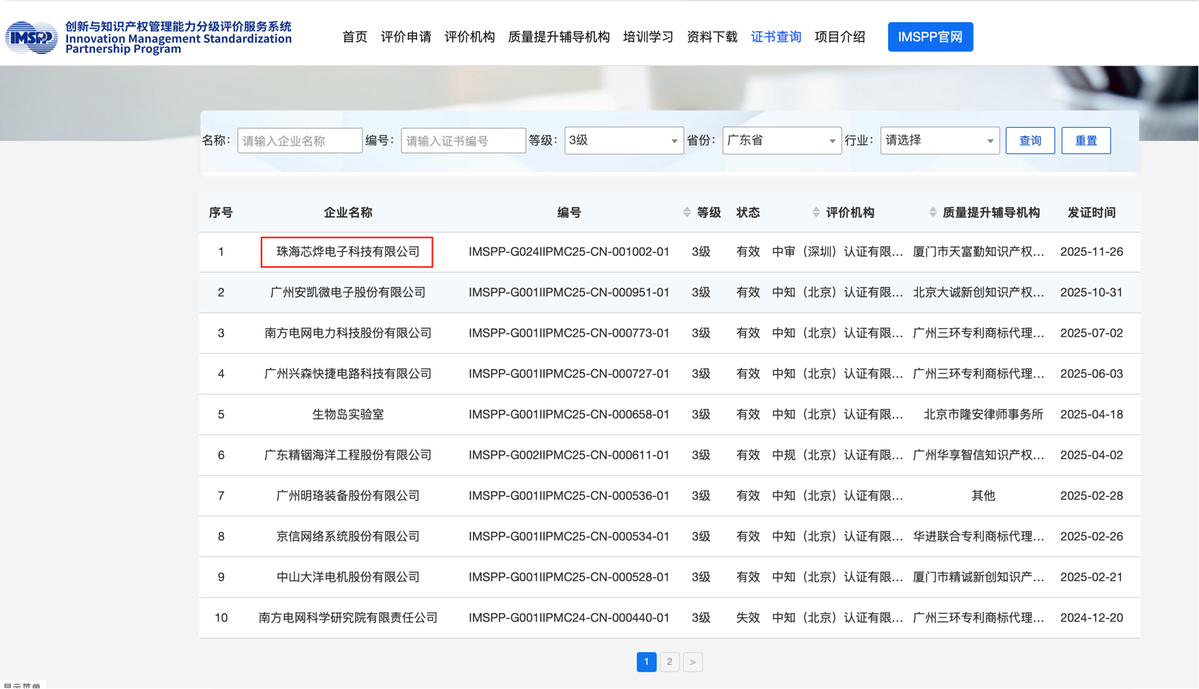This screenshot has width=1199, height=689.
Task: Select the 珠海芯烨电子科技有限公司 company cell
Action: click(x=347, y=252)
